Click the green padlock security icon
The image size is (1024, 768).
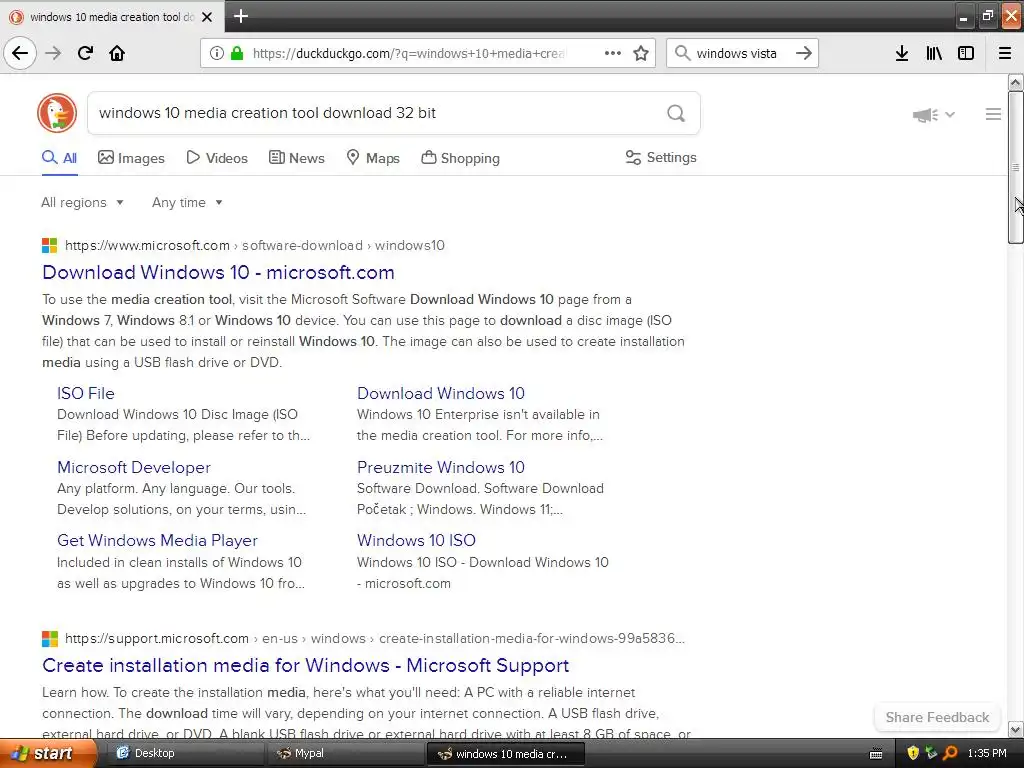[x=237, y=53]
